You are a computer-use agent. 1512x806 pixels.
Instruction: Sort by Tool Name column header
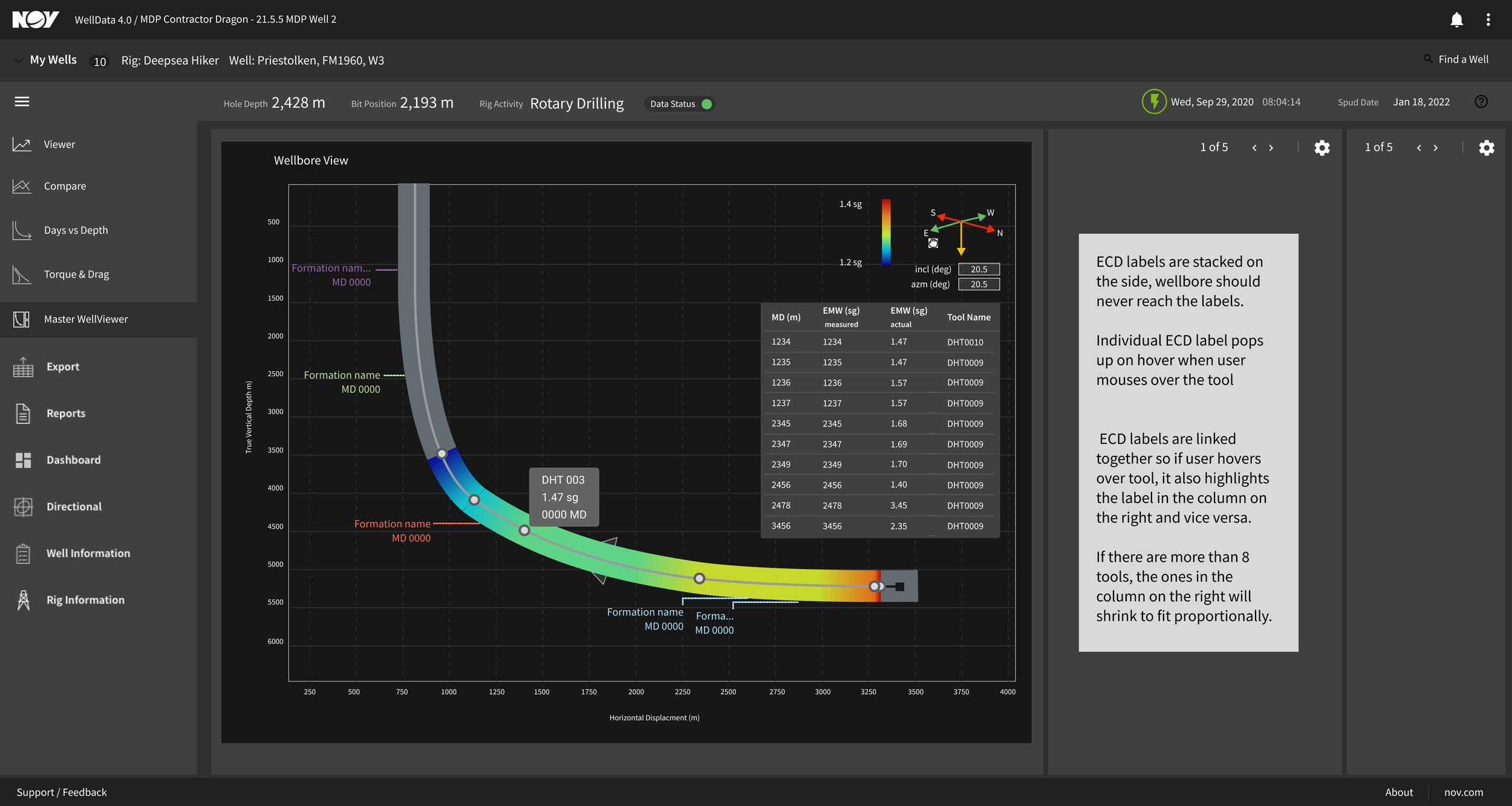[x=969, y=317]
